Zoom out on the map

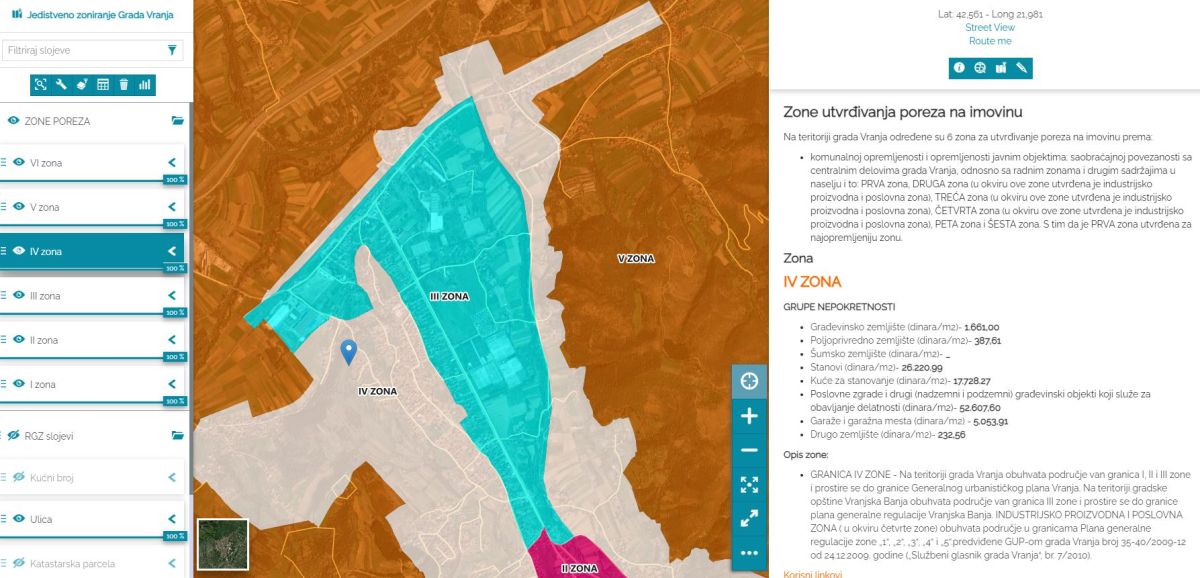[749, 450]
